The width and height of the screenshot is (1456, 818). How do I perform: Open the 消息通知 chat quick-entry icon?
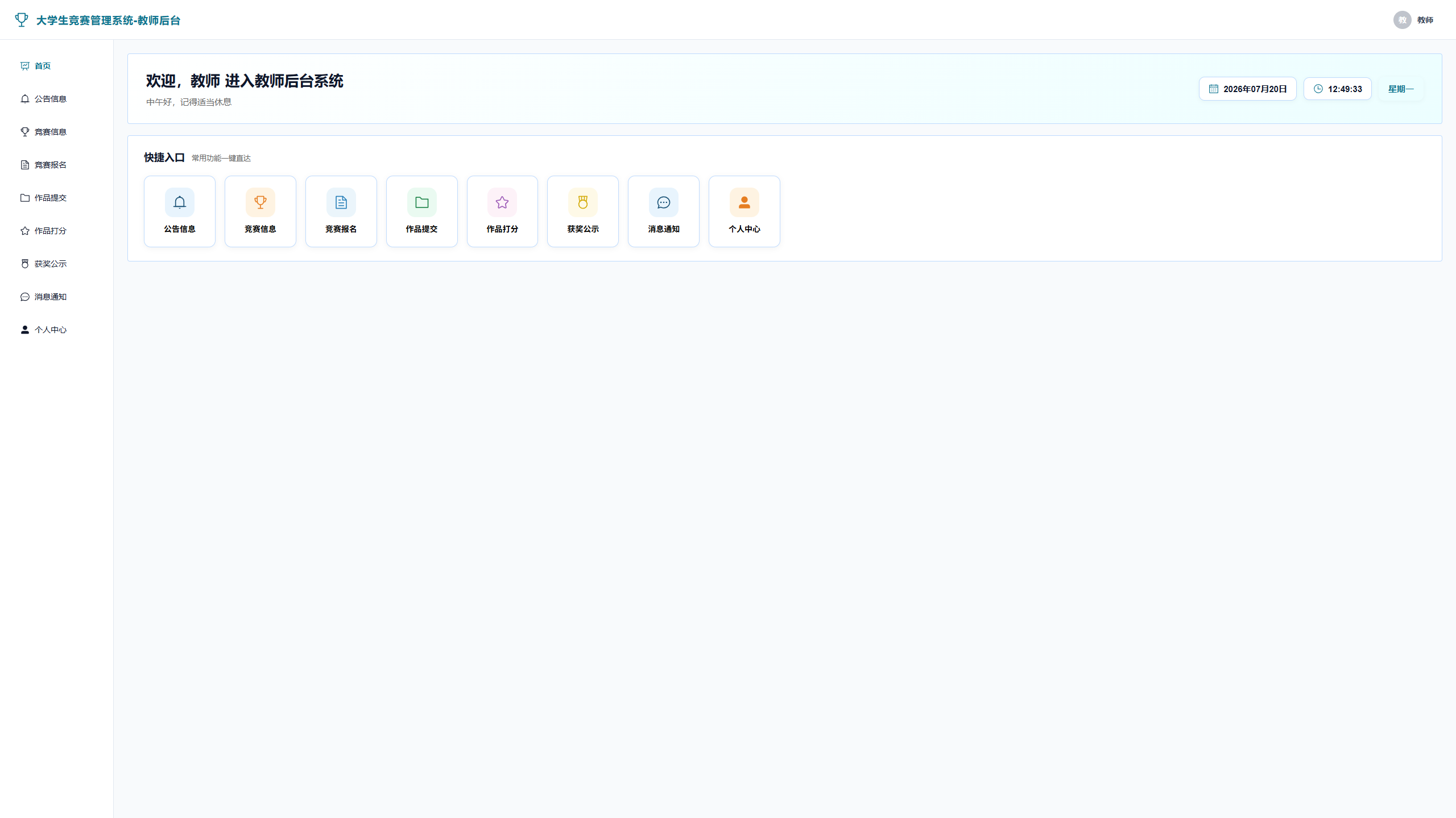tap(664, 202)
